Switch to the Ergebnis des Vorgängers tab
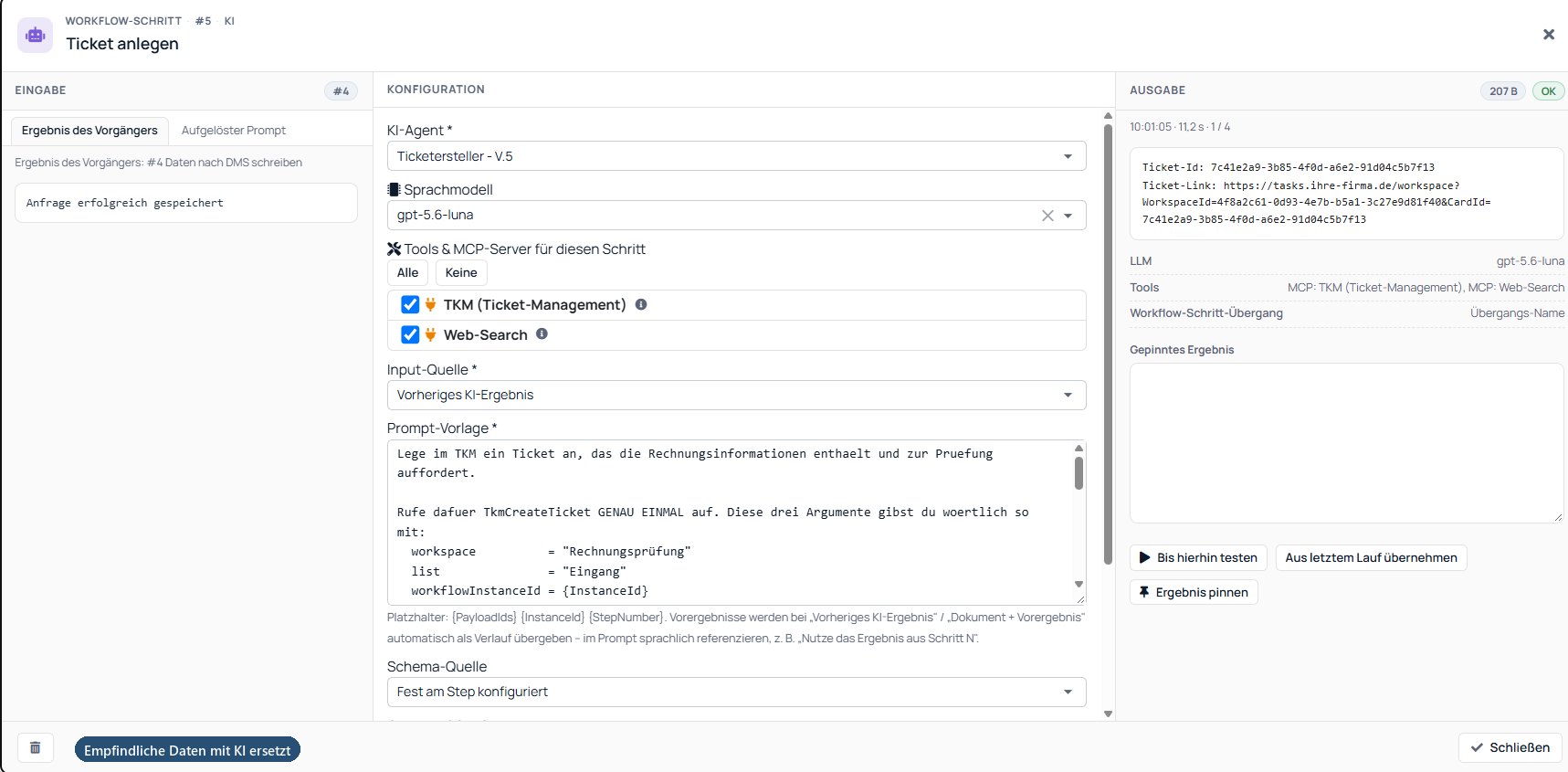 click(89, 131)
